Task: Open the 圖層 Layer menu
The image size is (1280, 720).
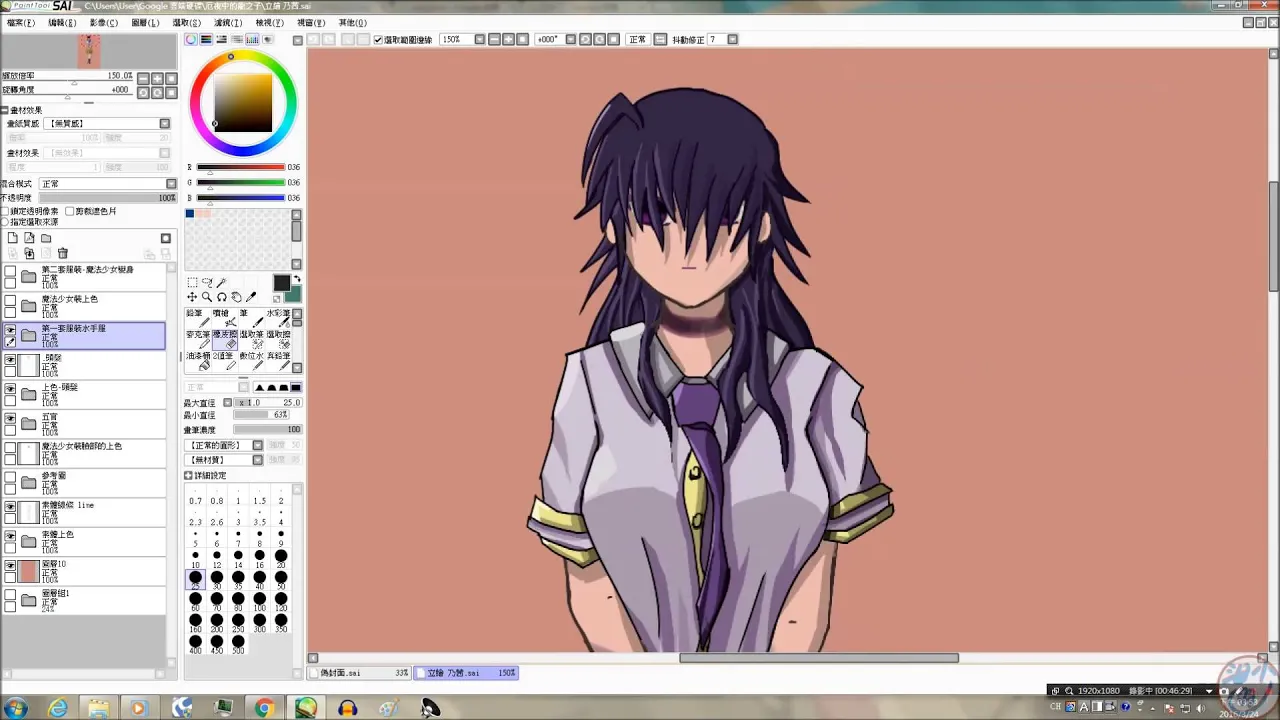Action: click(x=145, y=23)
